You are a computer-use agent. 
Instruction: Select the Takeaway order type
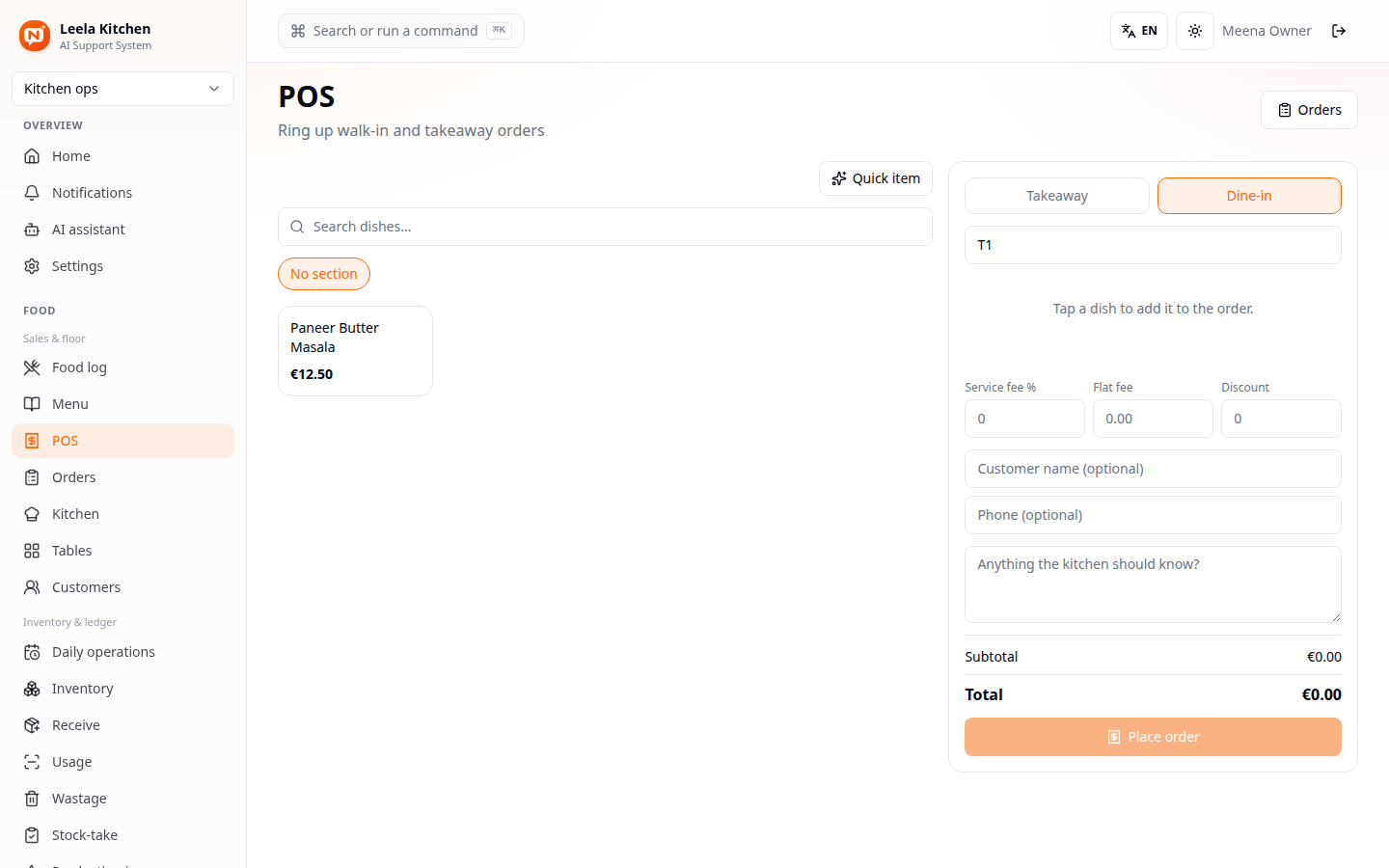pyautogui.click(x=1056, y=196)
